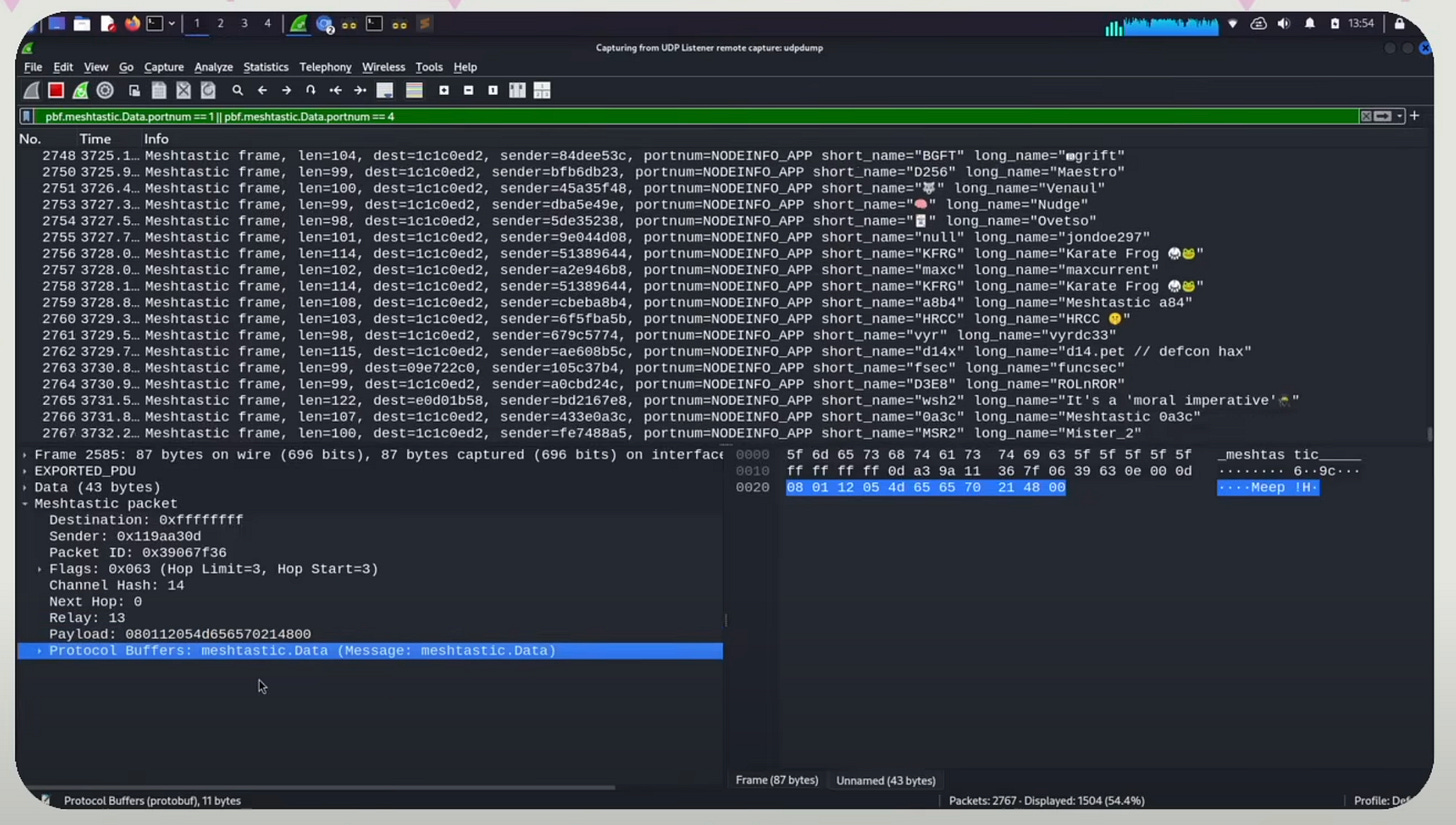Expand the Frame 2585 tree row

(26, 455)
